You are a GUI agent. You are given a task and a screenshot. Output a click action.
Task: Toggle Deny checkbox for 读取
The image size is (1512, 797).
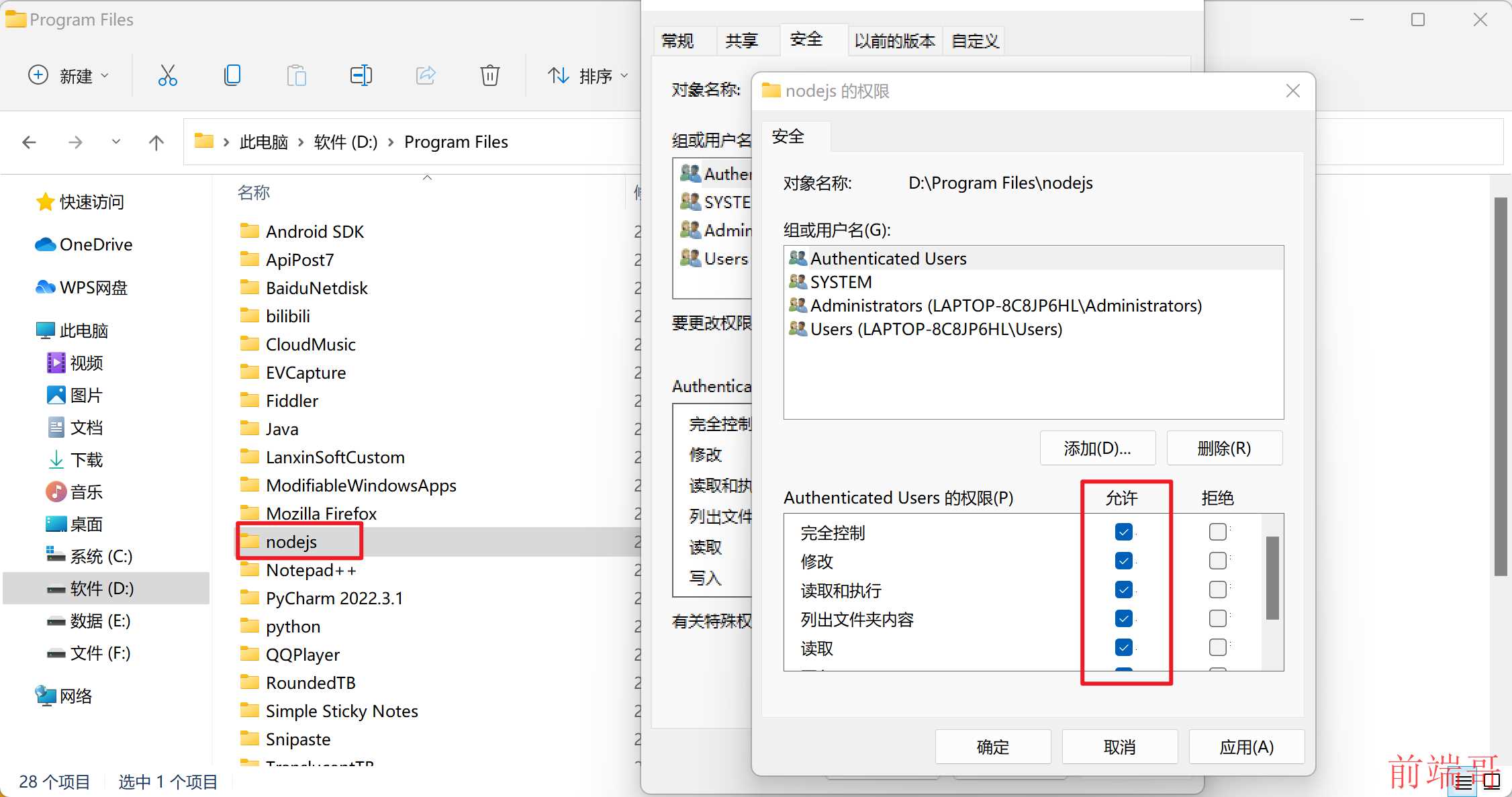pyautogui.click(x=1218, y=647)
